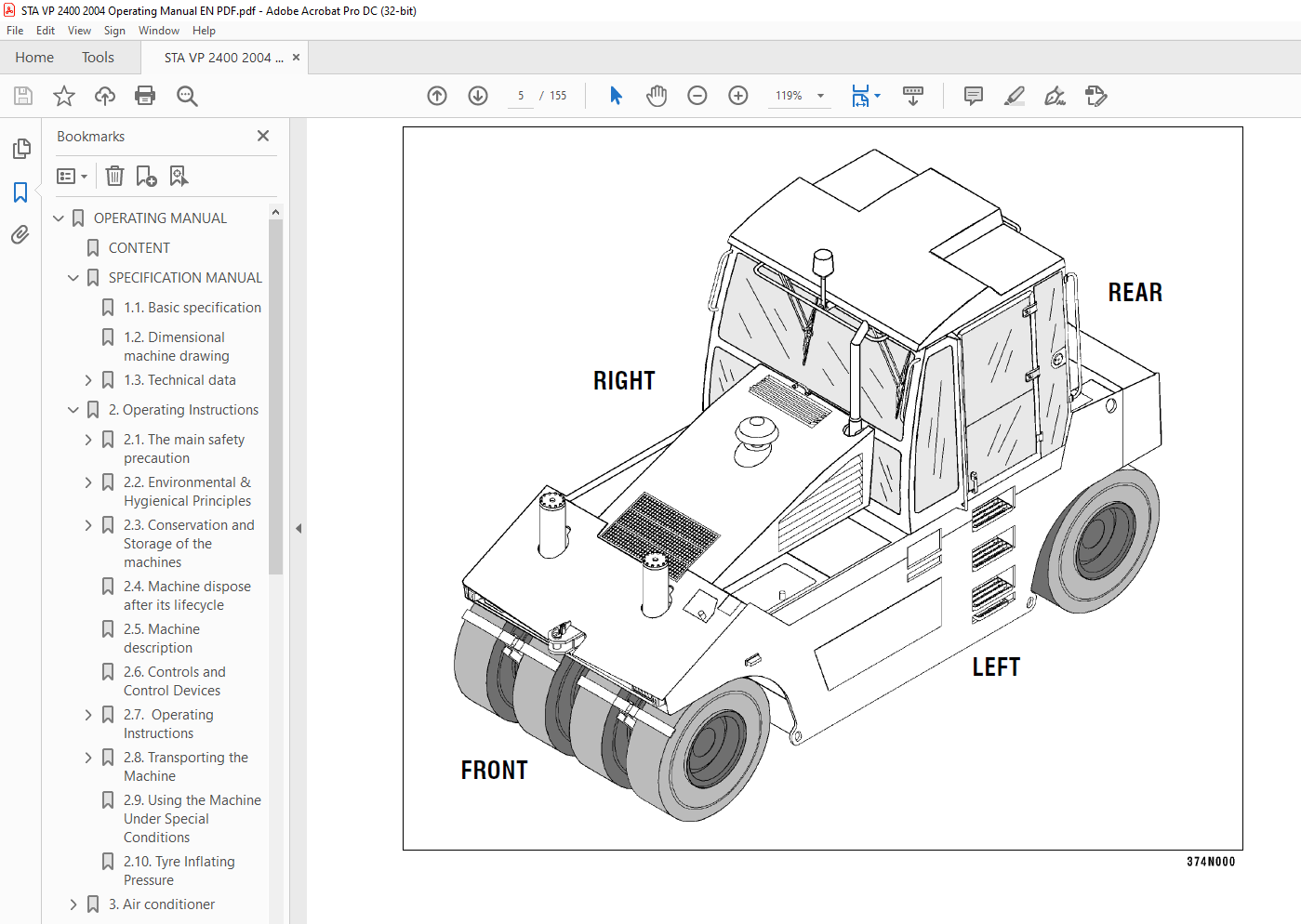Select the arrow selection tool
Viewport: 1301px width, 924px height.
click(616, 96)
